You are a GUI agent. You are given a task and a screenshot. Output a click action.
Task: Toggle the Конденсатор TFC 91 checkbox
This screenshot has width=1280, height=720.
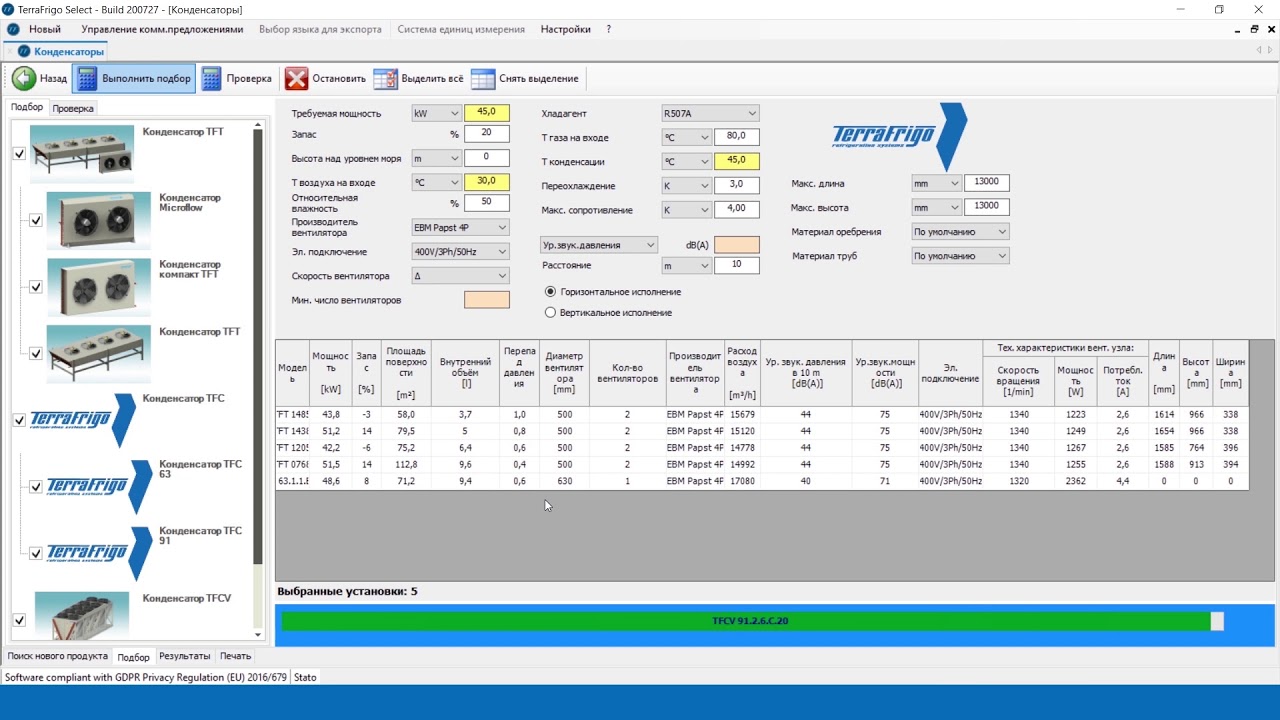pyautogui.click(x=36, y=553)
